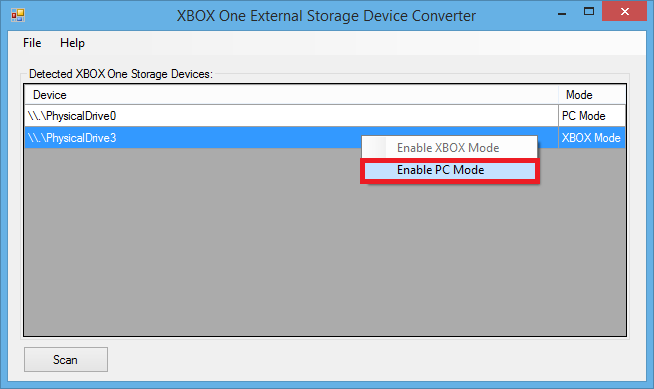Image resolution: width=654 pixels, height=389 pixels.
Task: Click the PC Mode cell of PhysicalDrive0
Action: coord(592,116)
